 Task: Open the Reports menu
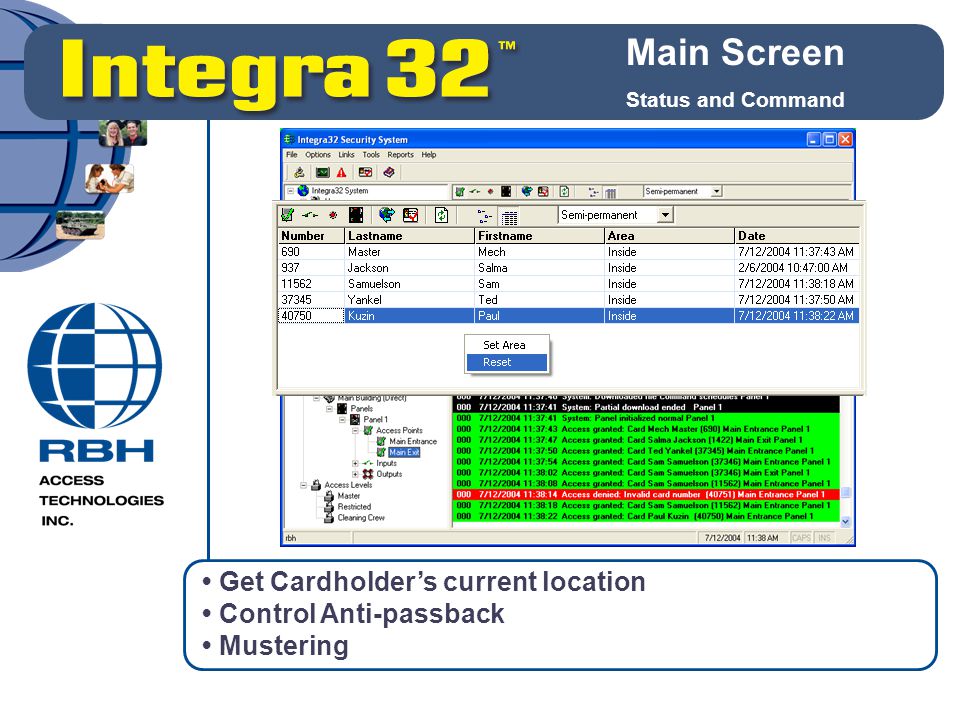click(x=400, y=155)
